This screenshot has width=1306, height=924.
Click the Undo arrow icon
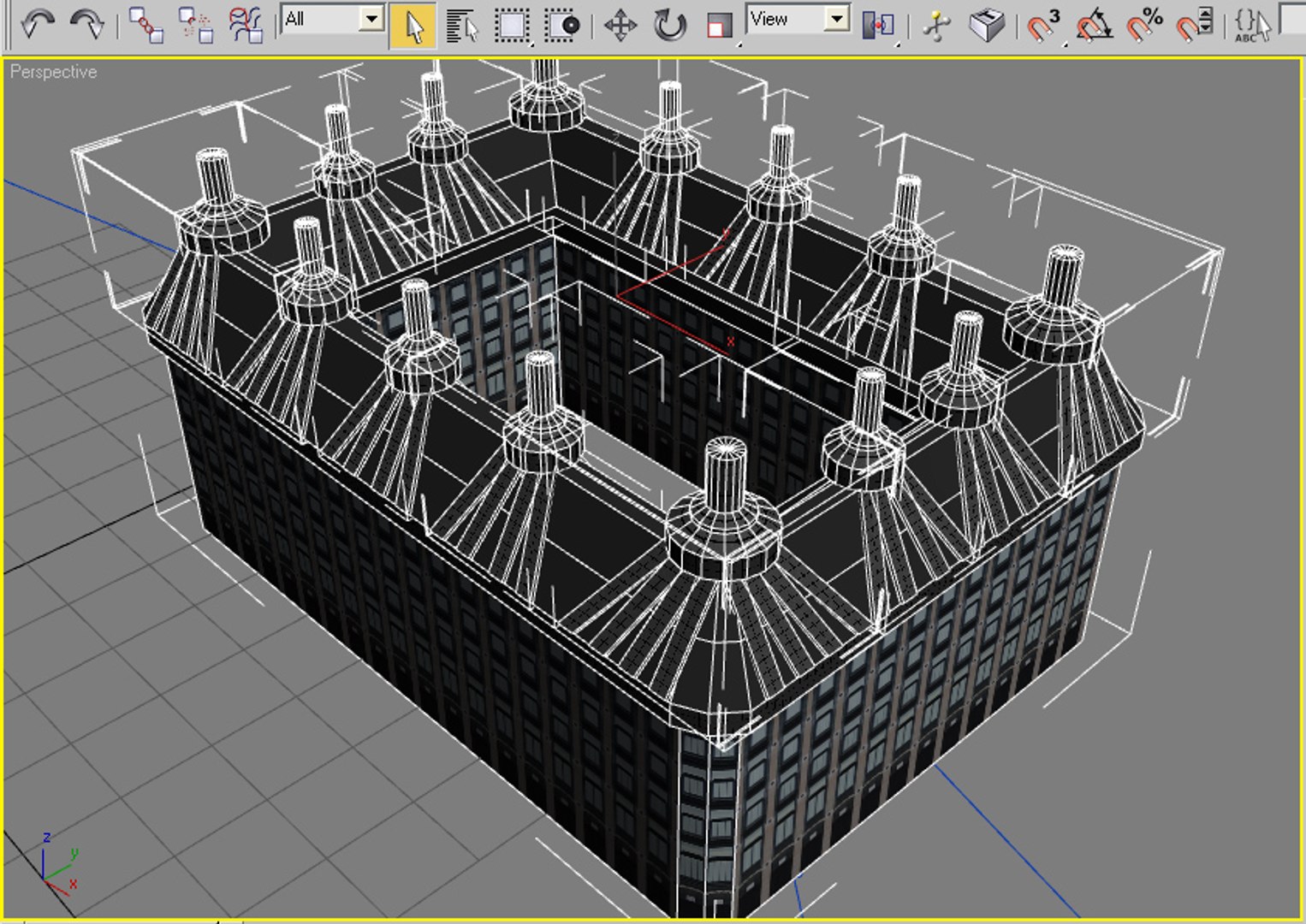tap(38, 24)
